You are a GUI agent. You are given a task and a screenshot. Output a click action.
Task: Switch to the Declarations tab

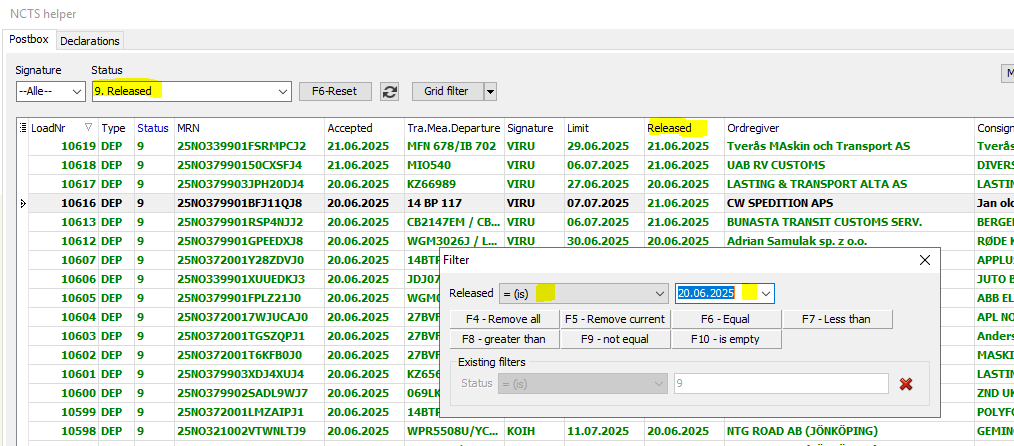pos(90,41)
